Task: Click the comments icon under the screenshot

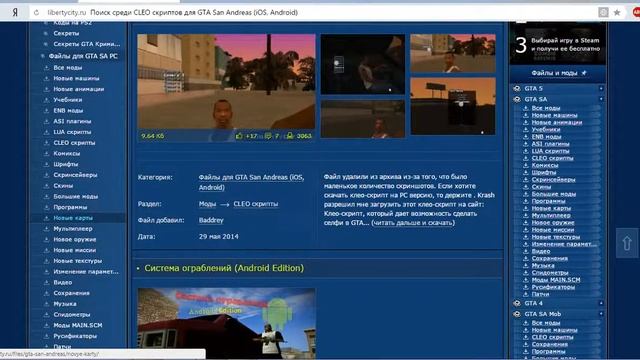Action: 268,136
